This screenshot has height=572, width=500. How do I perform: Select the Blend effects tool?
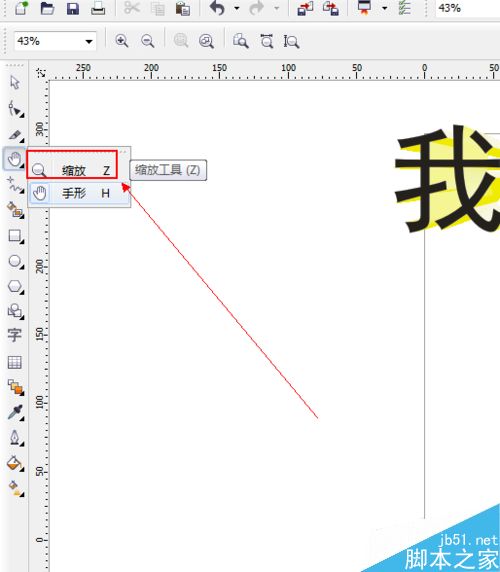15,387
